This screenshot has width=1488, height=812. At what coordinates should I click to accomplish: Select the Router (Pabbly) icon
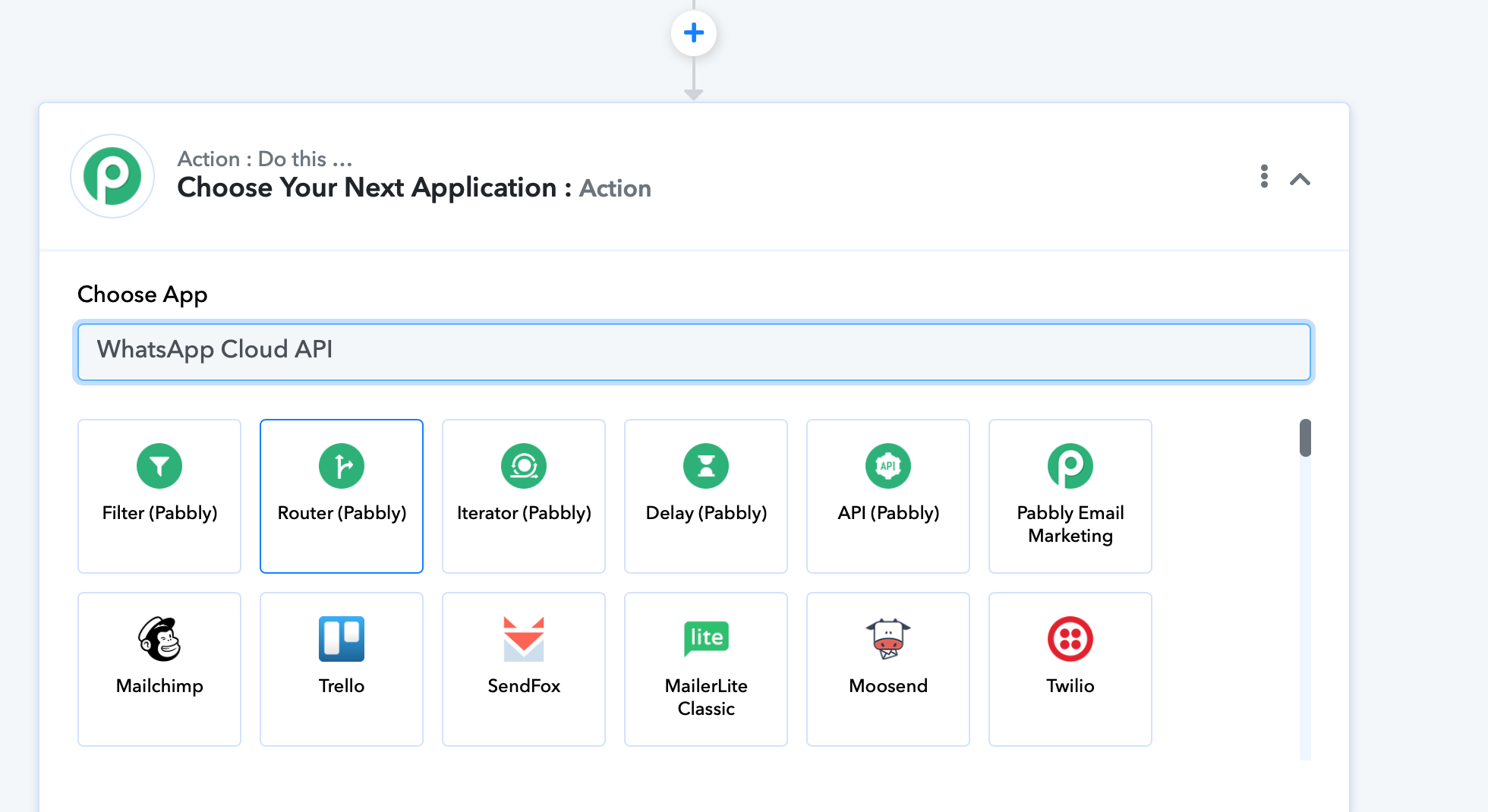pyautogui.click(x=342, y=466)
